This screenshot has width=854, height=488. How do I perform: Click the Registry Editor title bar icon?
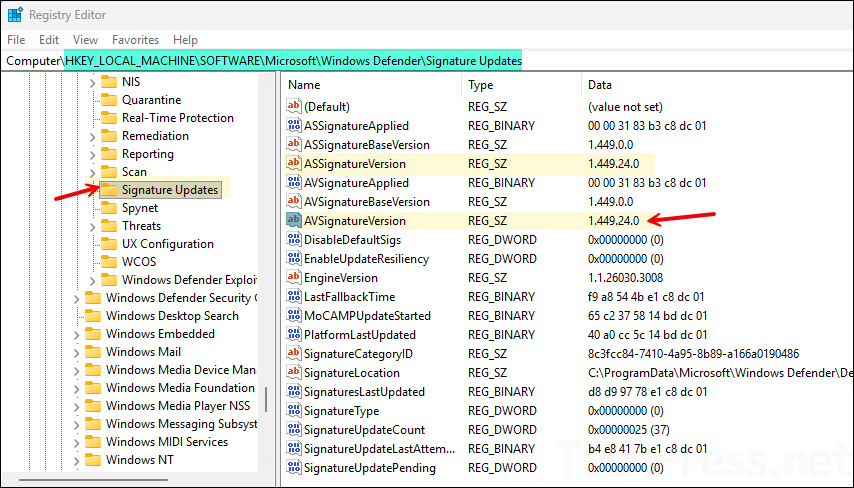pos(15,15)
